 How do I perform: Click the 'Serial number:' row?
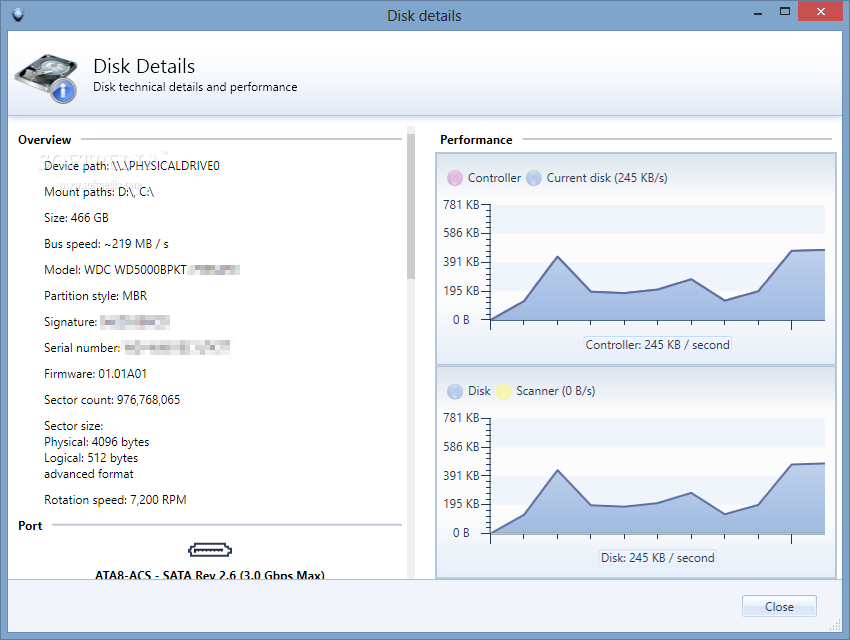click(137, 348)
